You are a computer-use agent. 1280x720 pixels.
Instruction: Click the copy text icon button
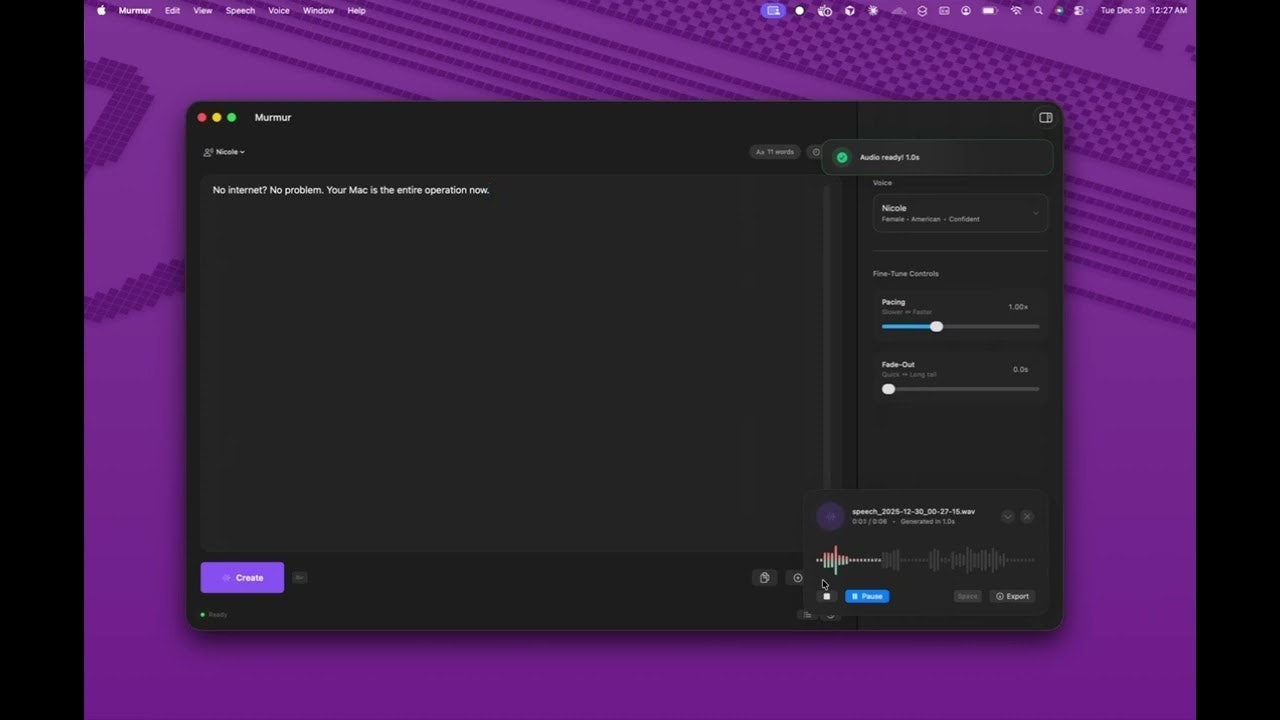(x=764, y=577)
